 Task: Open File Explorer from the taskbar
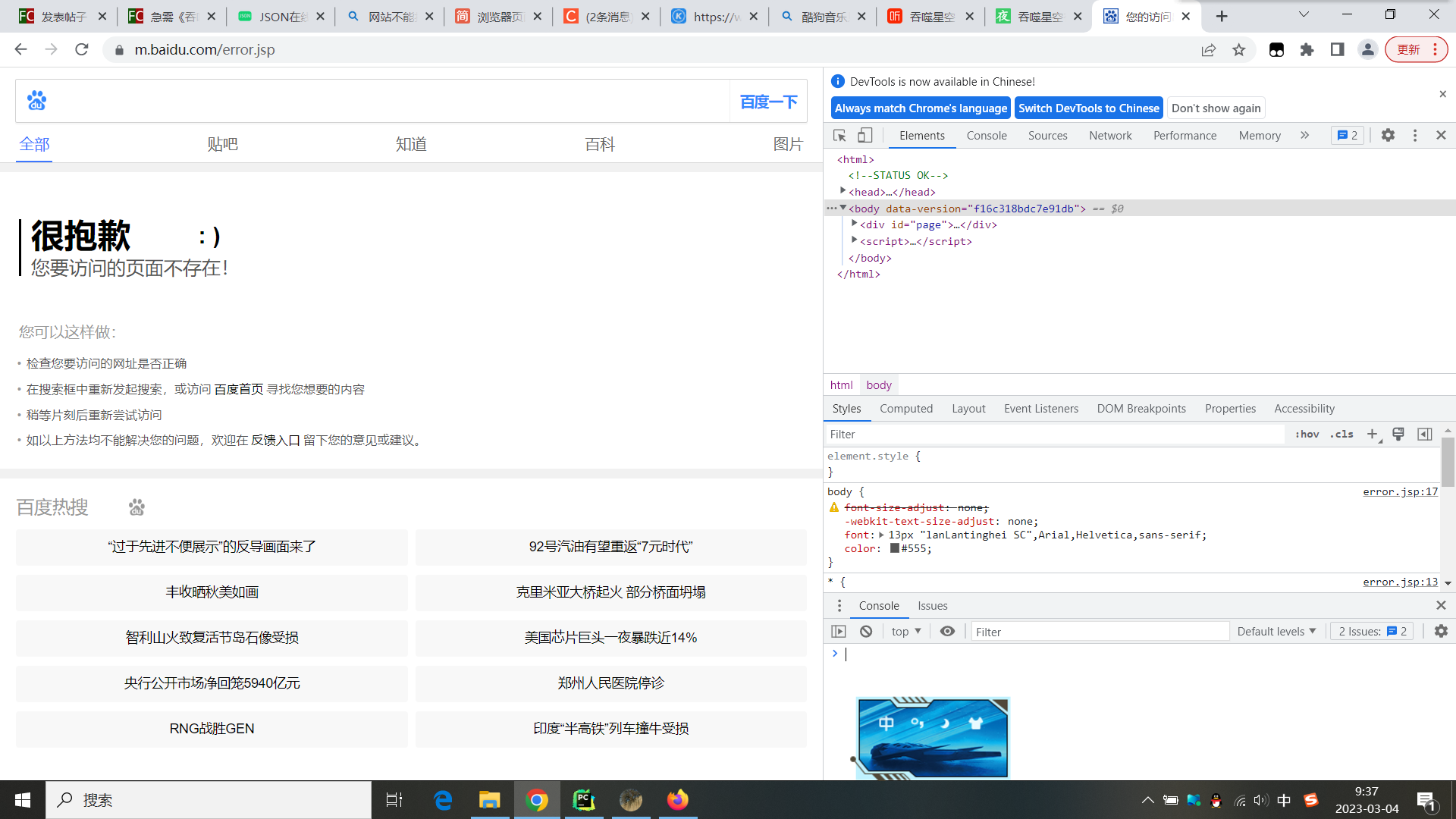[489, 800]
